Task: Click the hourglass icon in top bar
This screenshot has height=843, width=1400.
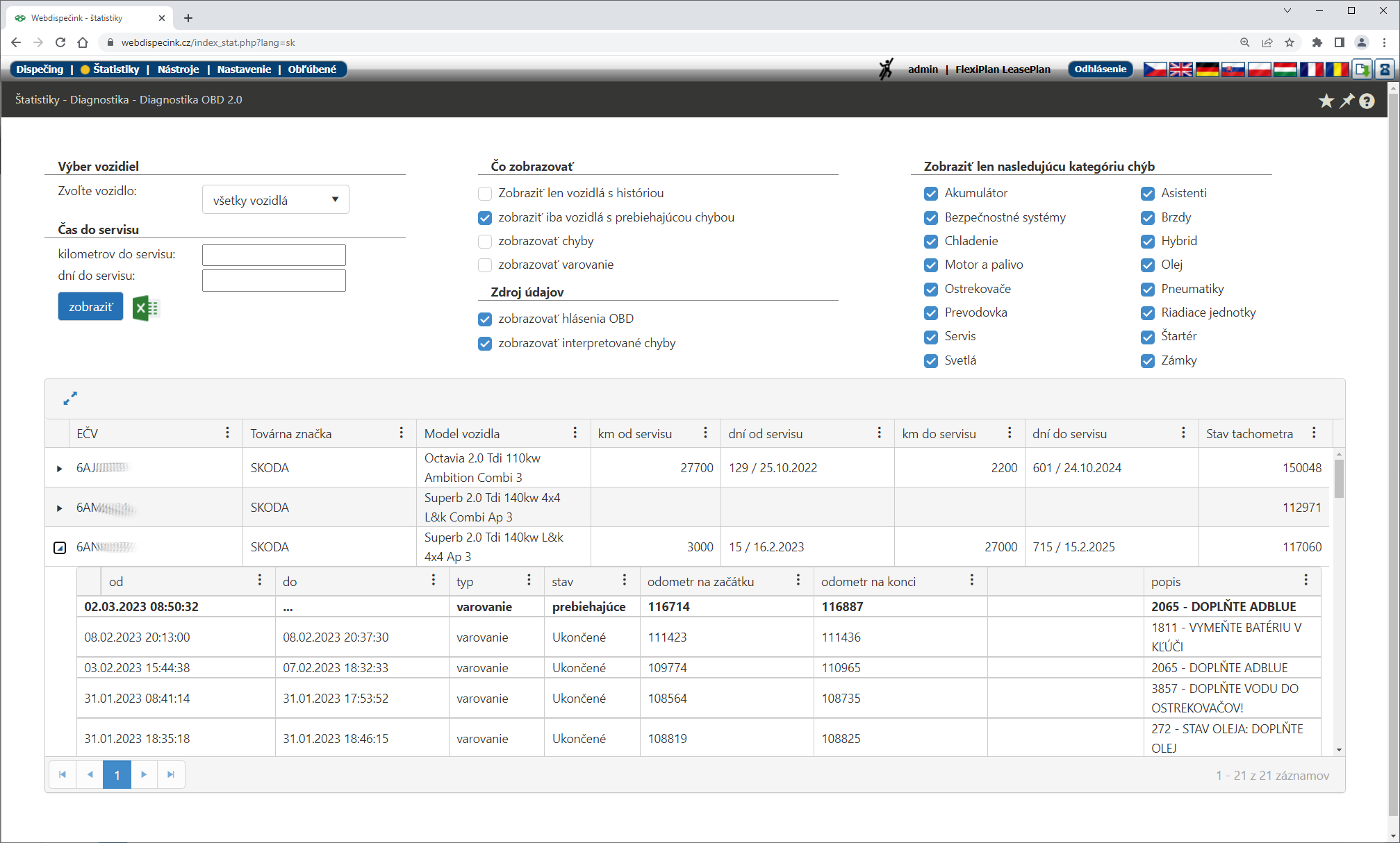Action: click(1385, 69)
